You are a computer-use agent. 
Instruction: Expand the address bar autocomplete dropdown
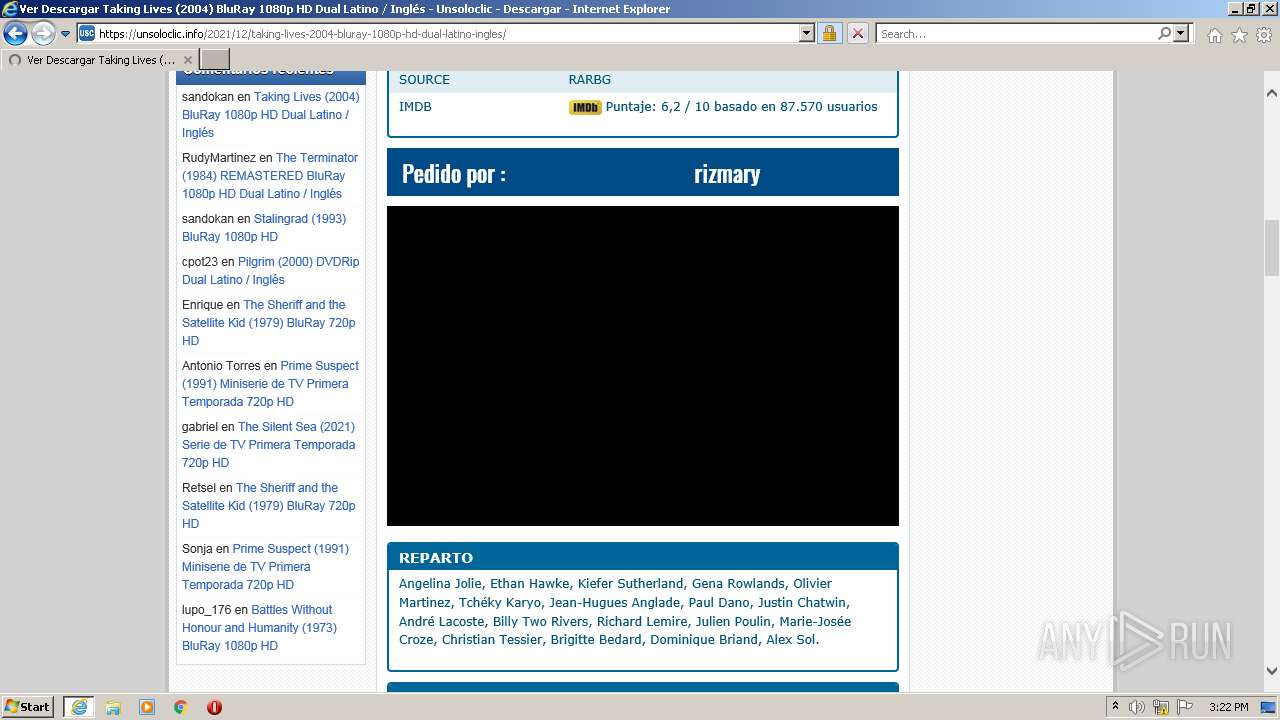(x=807, y=33)
